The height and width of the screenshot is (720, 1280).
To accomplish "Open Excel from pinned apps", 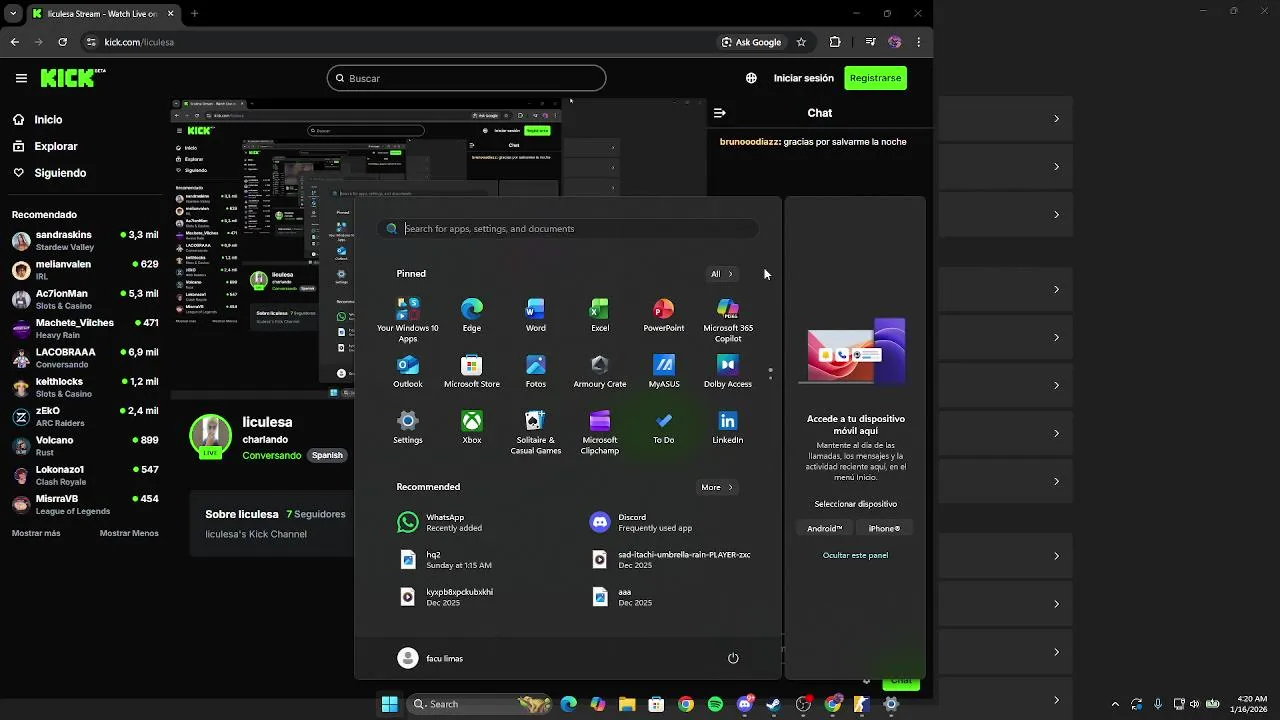I will pyautogui.click(x=600, y=315).
